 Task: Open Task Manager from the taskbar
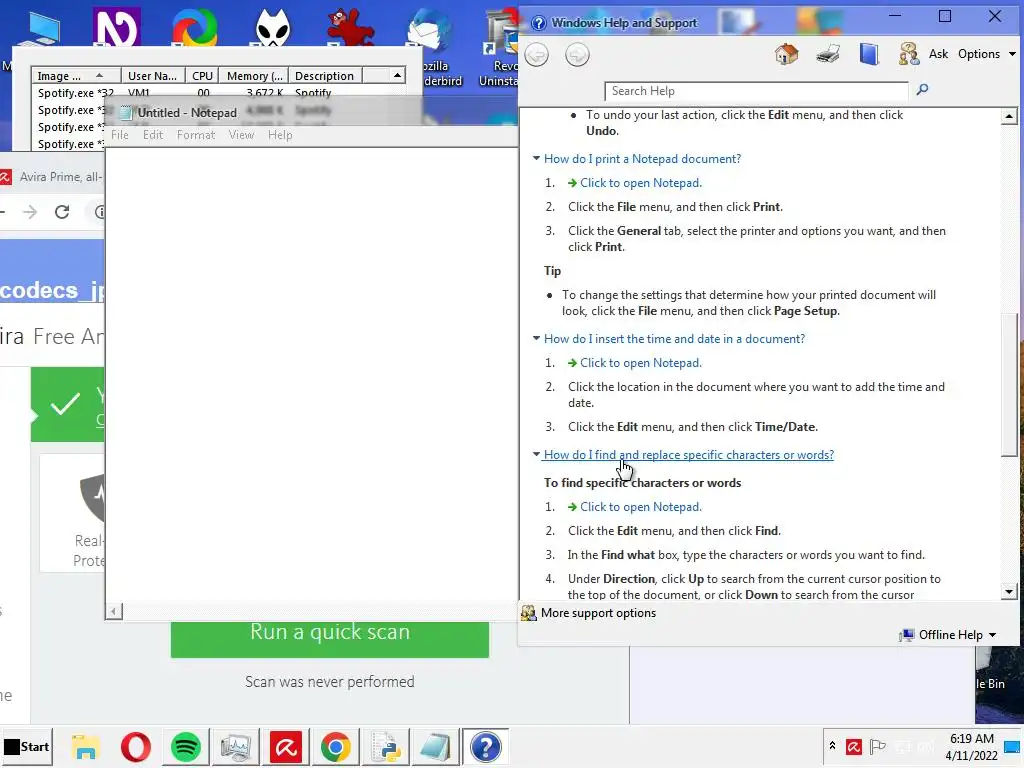tap(236, 746)
